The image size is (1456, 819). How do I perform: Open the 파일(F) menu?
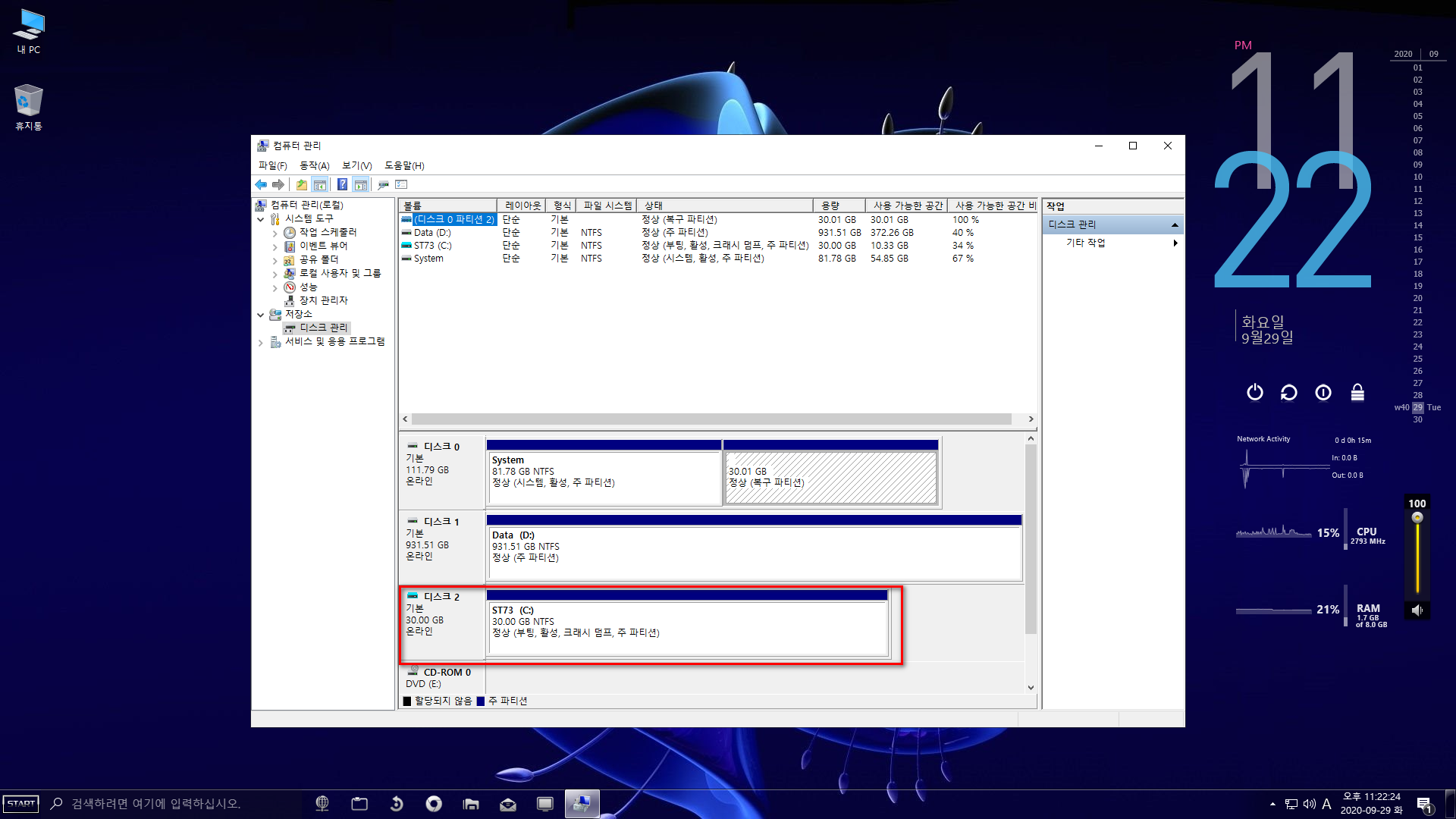(272, 165)
